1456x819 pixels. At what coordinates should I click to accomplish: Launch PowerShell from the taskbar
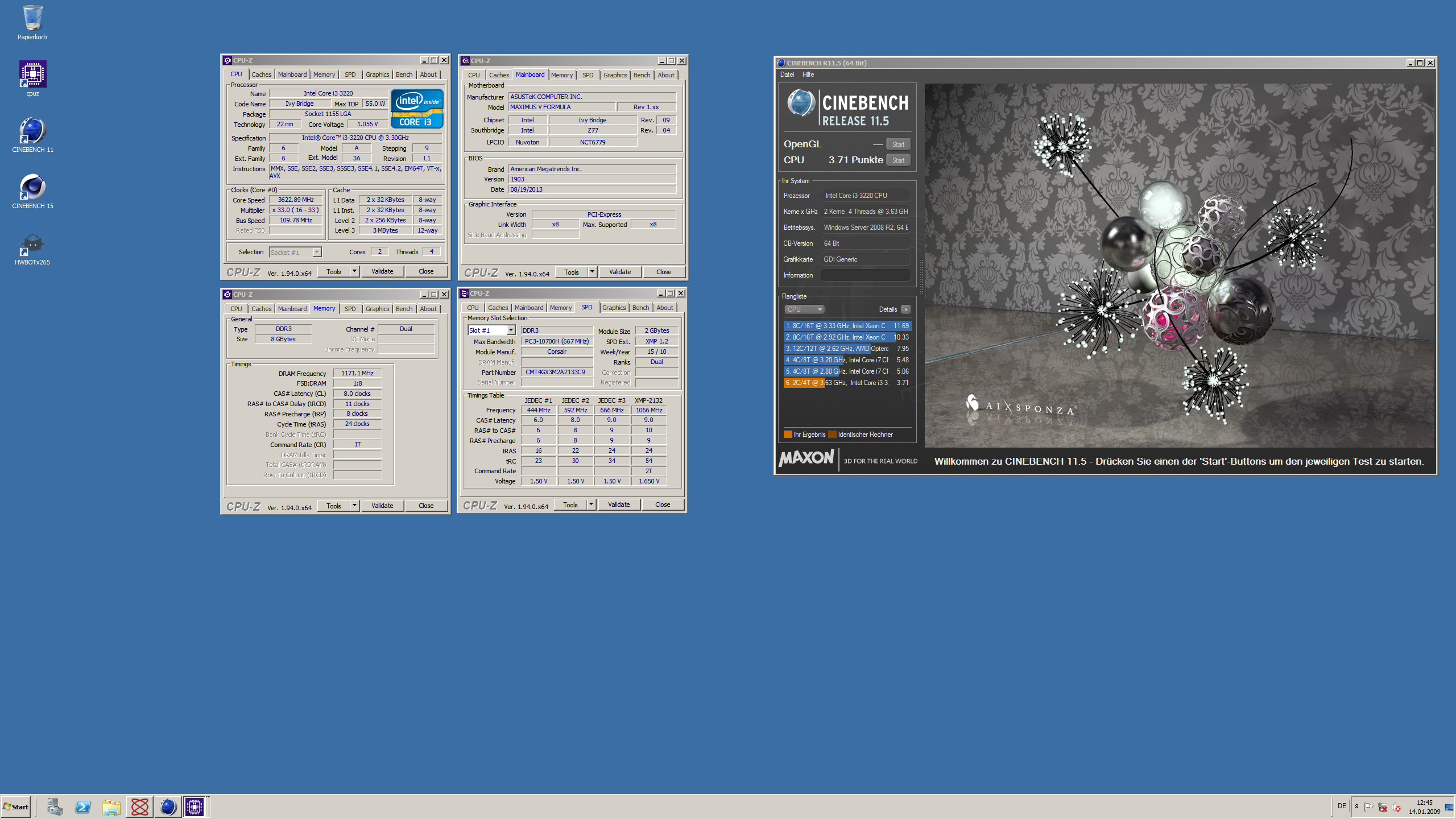coord(83,806)
